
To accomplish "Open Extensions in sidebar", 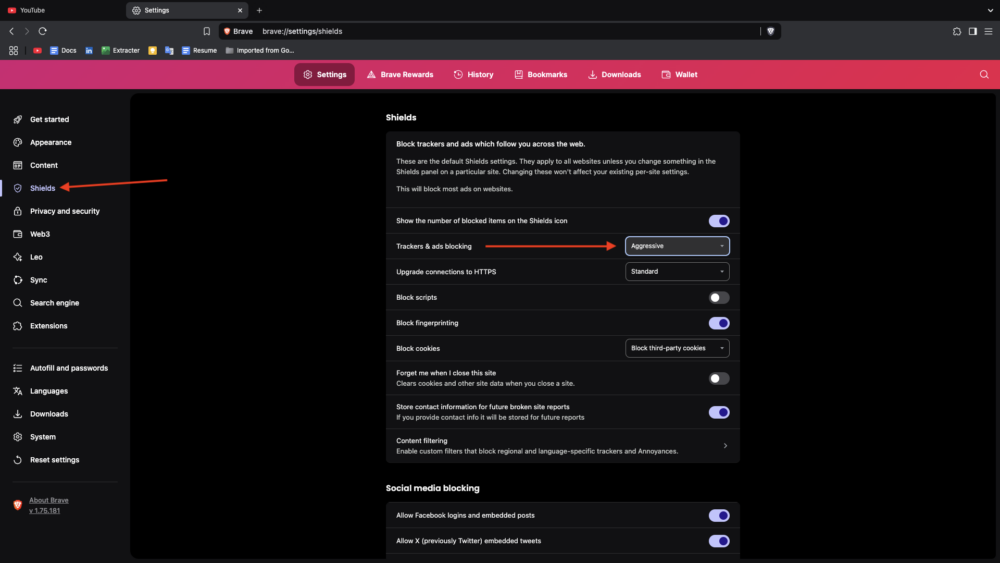I will coord(41,326).
